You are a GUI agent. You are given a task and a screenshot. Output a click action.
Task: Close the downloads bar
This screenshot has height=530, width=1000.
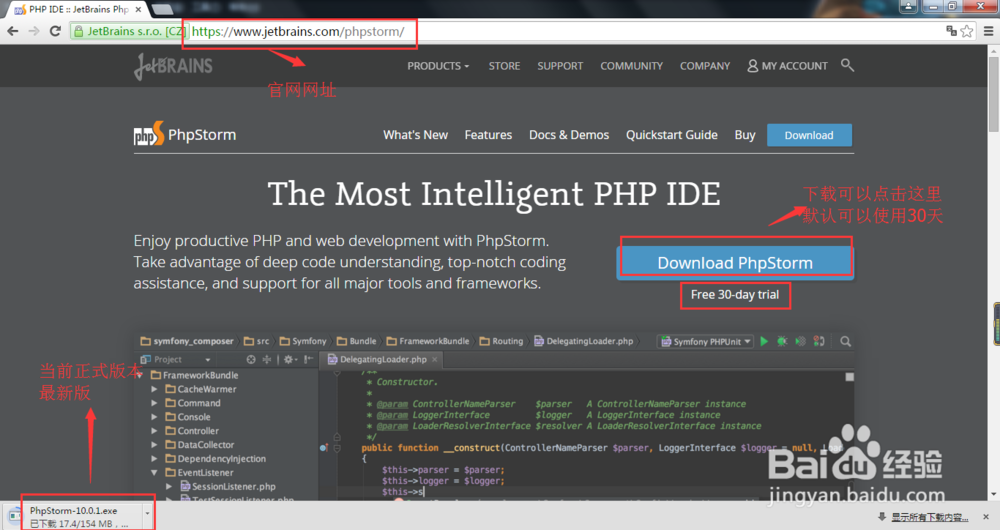(x=986, y=517)
